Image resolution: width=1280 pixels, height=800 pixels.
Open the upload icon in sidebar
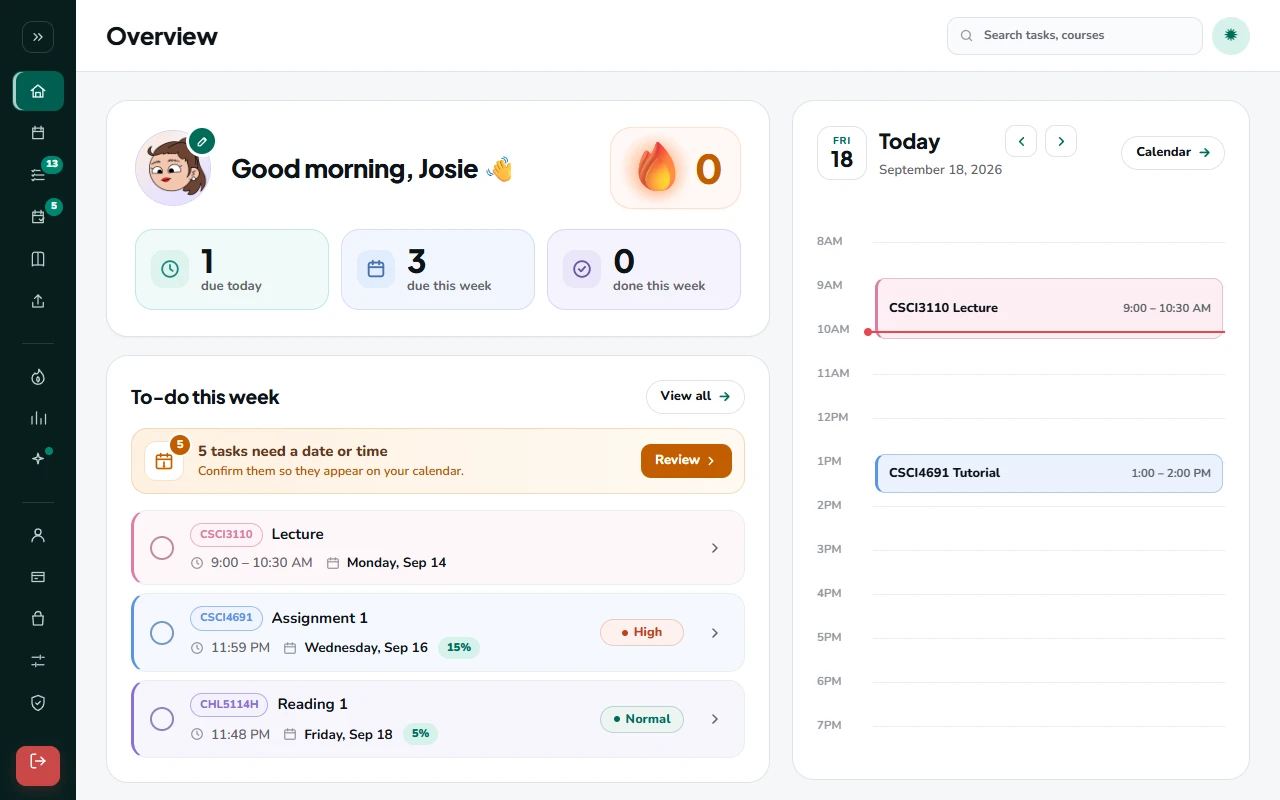point(38,301)
